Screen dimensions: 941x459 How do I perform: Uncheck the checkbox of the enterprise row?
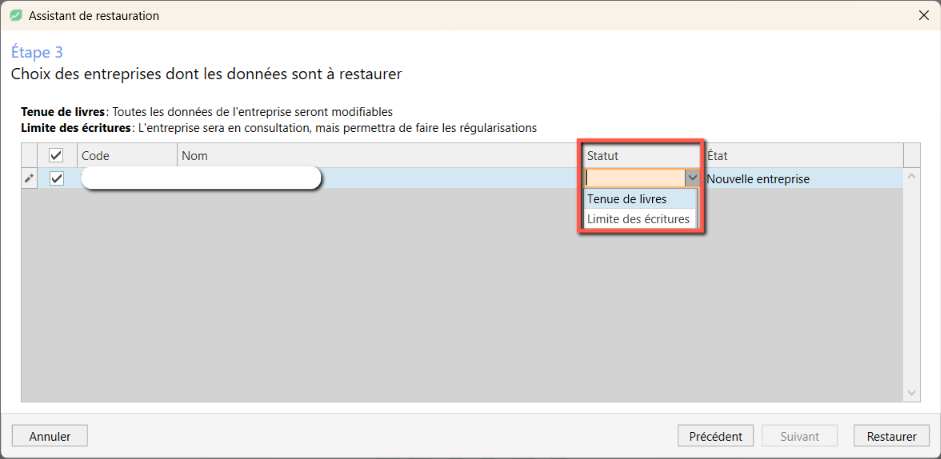56,179
